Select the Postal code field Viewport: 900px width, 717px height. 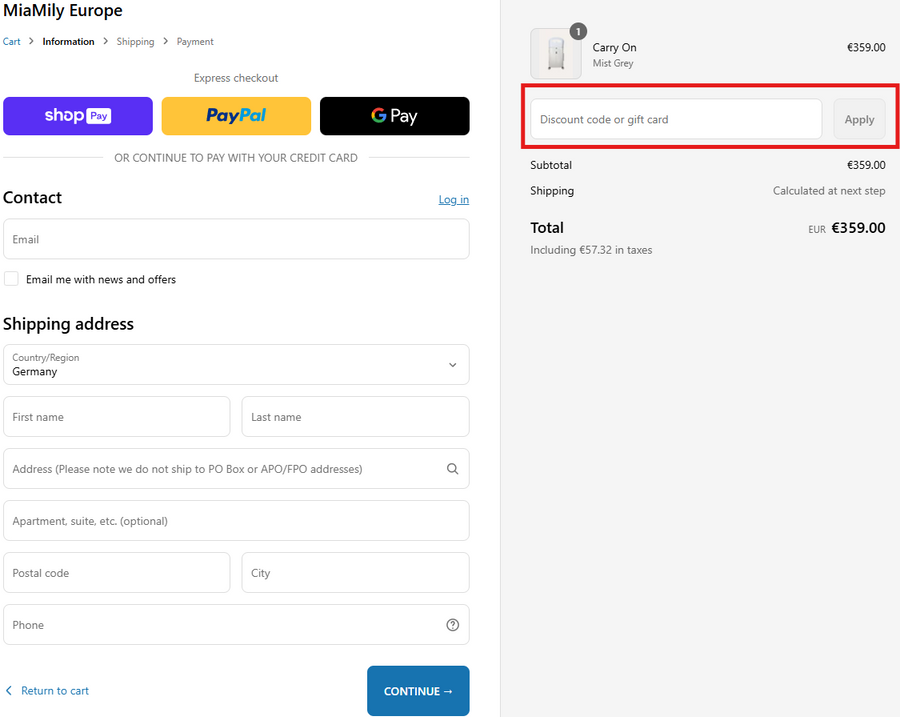116,573
